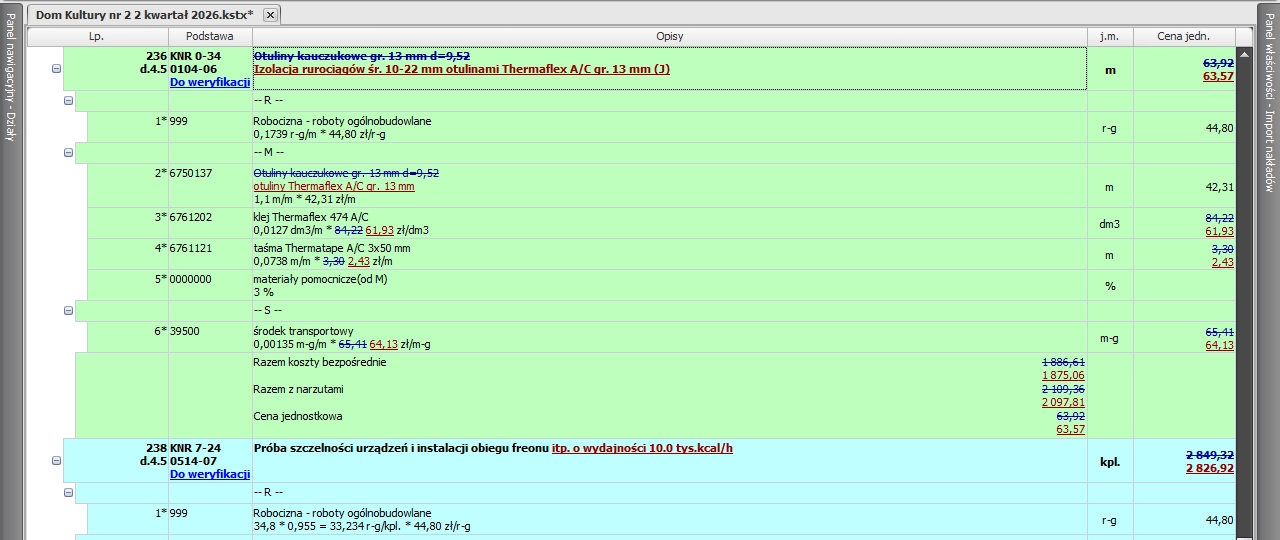Select new total value 1 875,06
The height and width of the screenshot is (540, 1280).
[x=1063, y=376]
